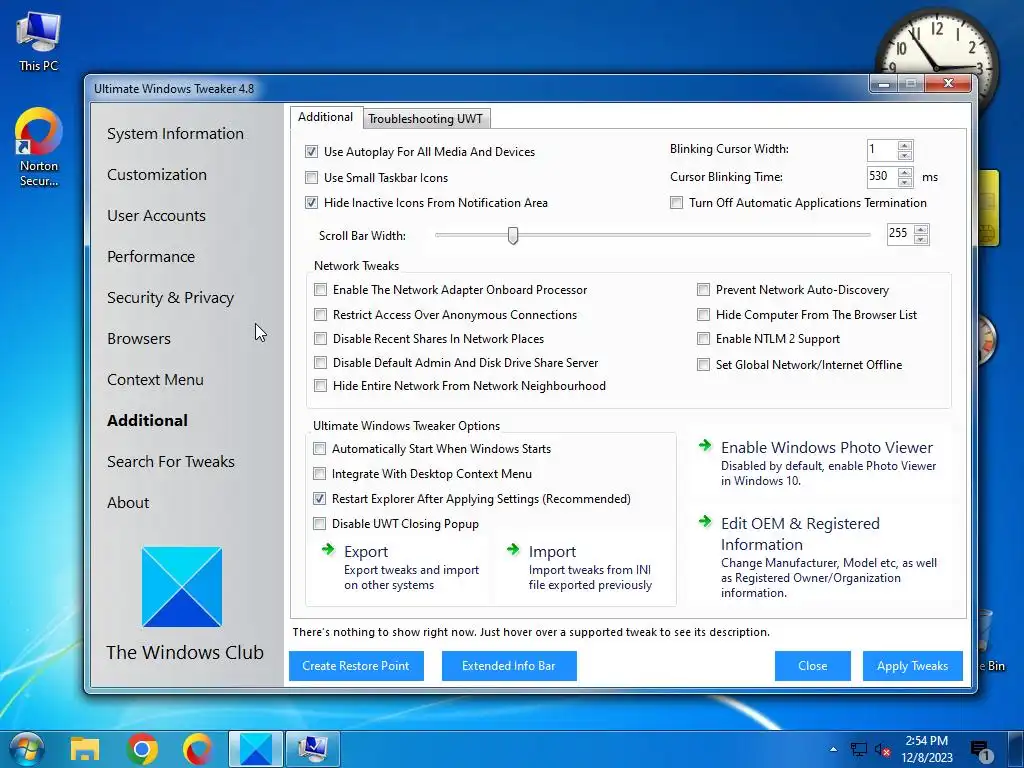
Task: Open Search For Tweaks section
Action: [x=170, y=461]
